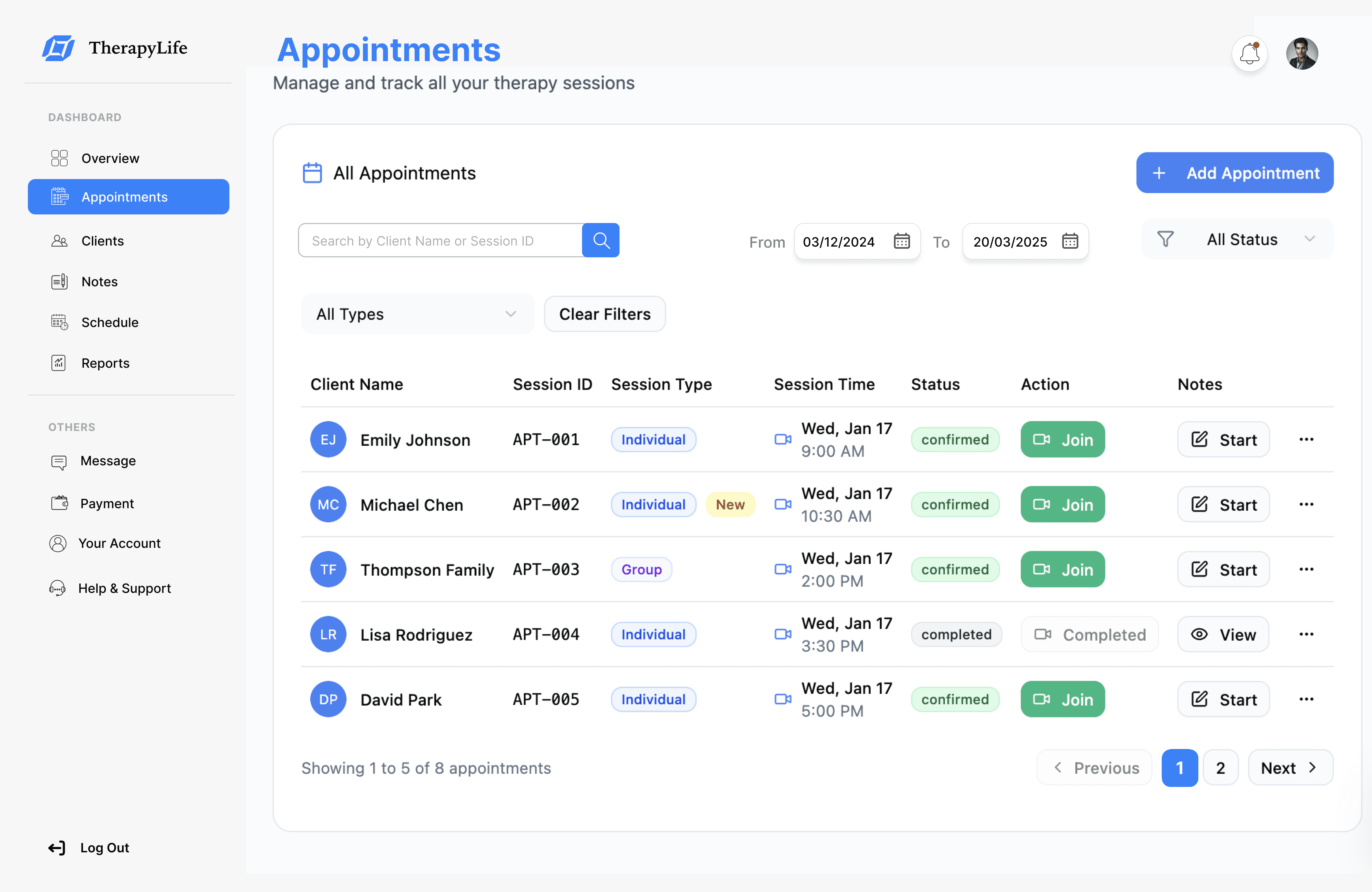Open more options for Lisa Rodriguez row

click(x=1306, y=634)
